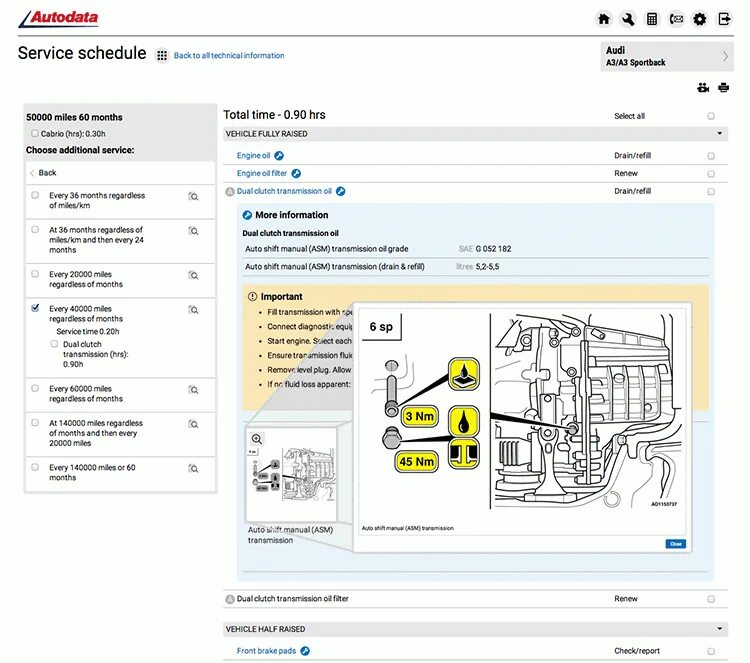This screenshot has height=663, width=750.
Task: Tick the Engine oil filter Renew checkbox
Action: [x=711, y=174]
